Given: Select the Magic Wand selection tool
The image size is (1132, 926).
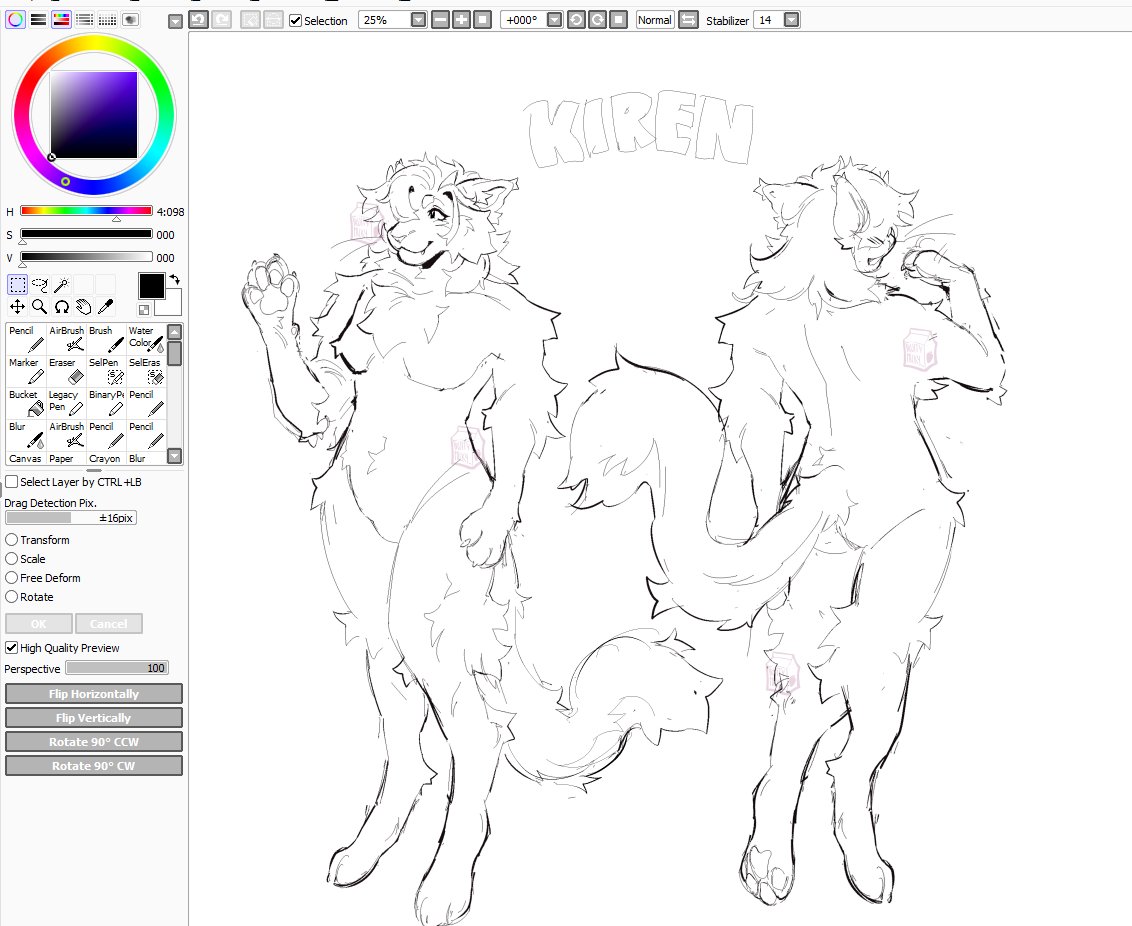Looking at the screenshot, I should coord(61,284).
